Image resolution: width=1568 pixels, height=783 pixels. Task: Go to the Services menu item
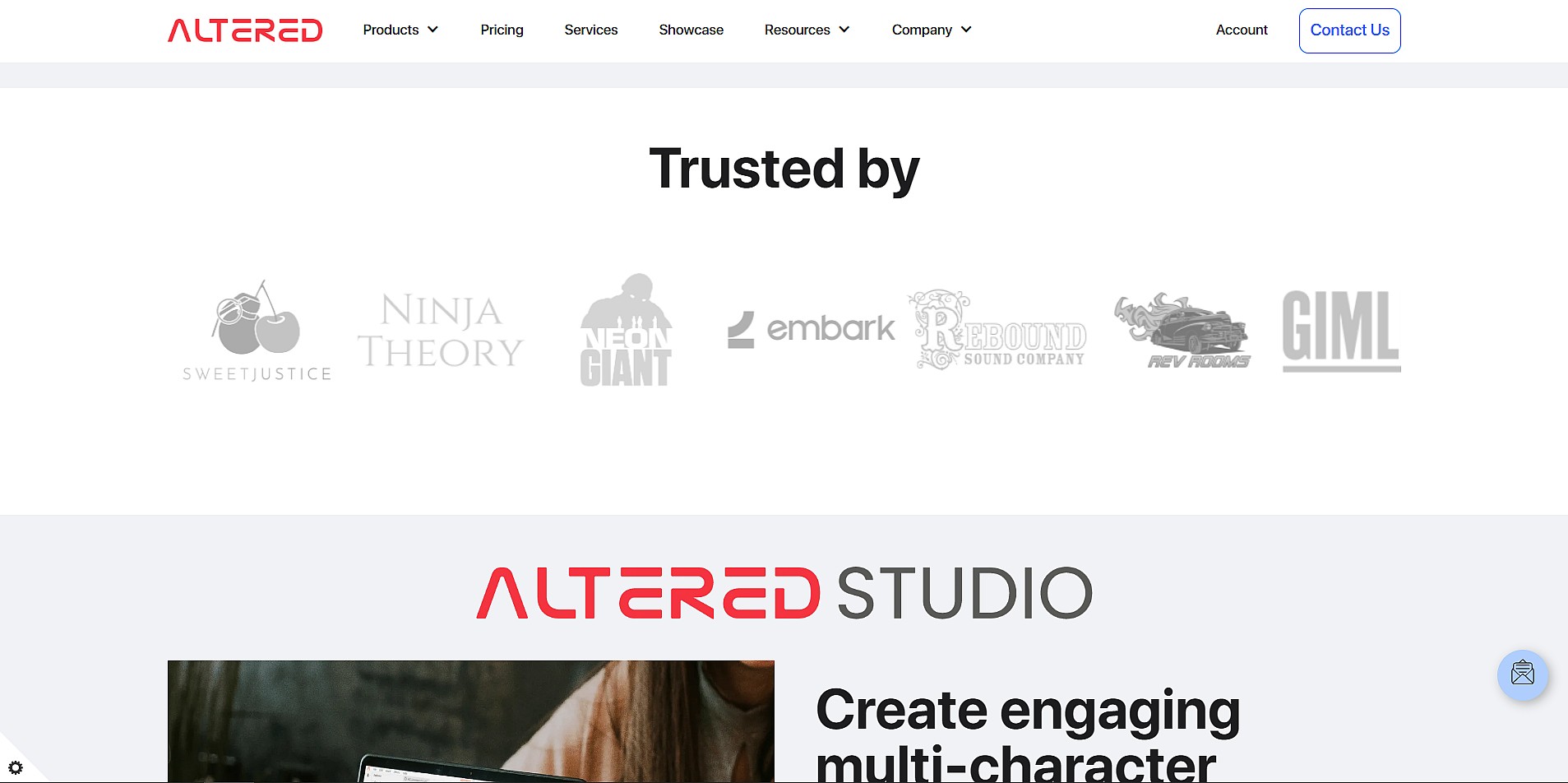(x=590, y=30)
